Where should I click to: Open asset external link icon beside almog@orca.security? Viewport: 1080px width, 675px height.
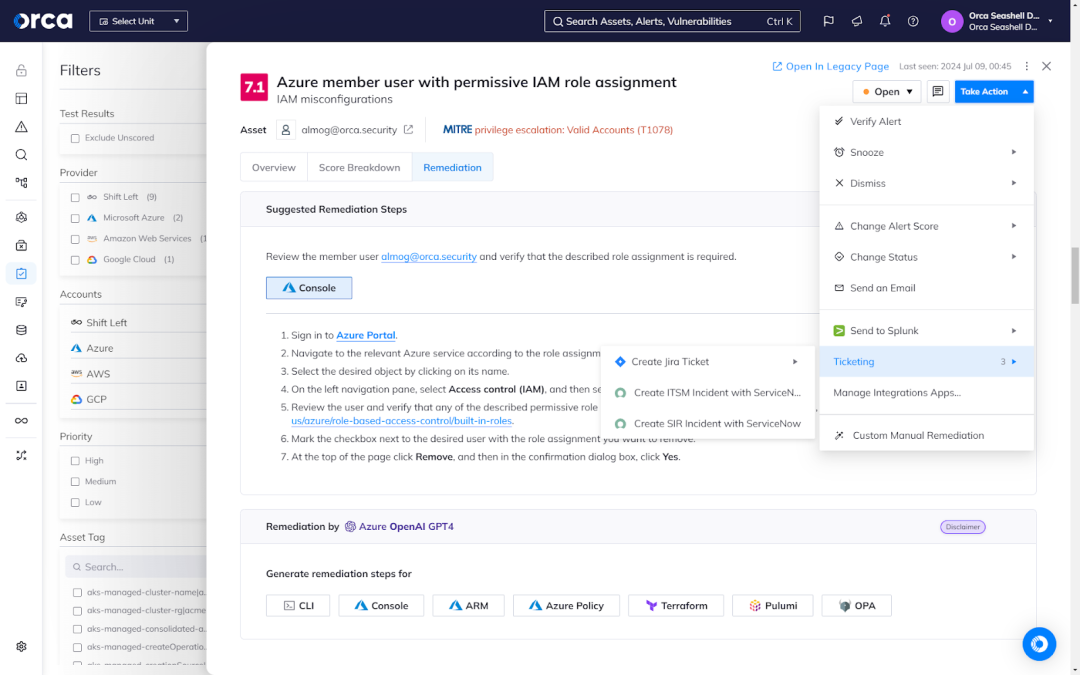pos(408,129)
